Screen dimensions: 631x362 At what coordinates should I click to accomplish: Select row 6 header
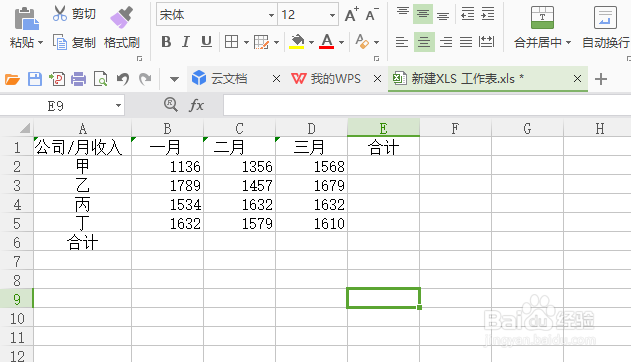tap(16, 243)
